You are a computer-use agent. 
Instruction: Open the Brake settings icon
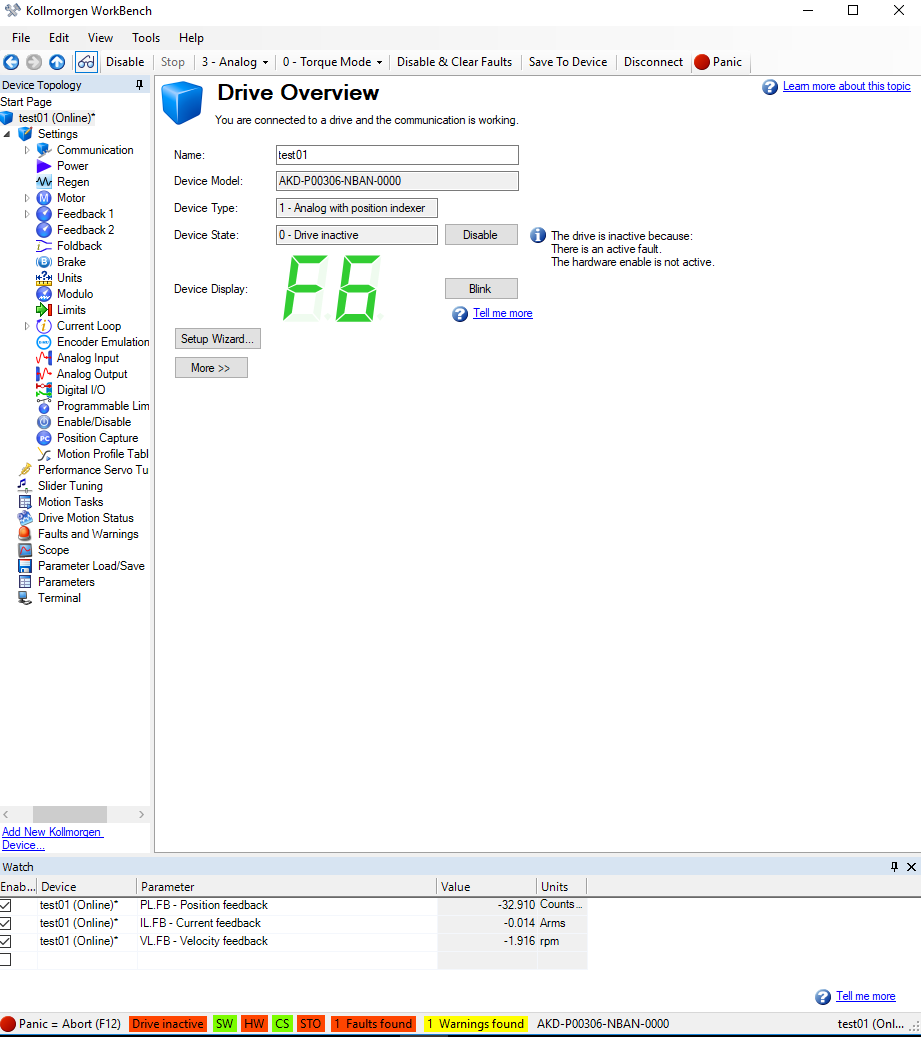pyautogui.click(x=44, y=262)
